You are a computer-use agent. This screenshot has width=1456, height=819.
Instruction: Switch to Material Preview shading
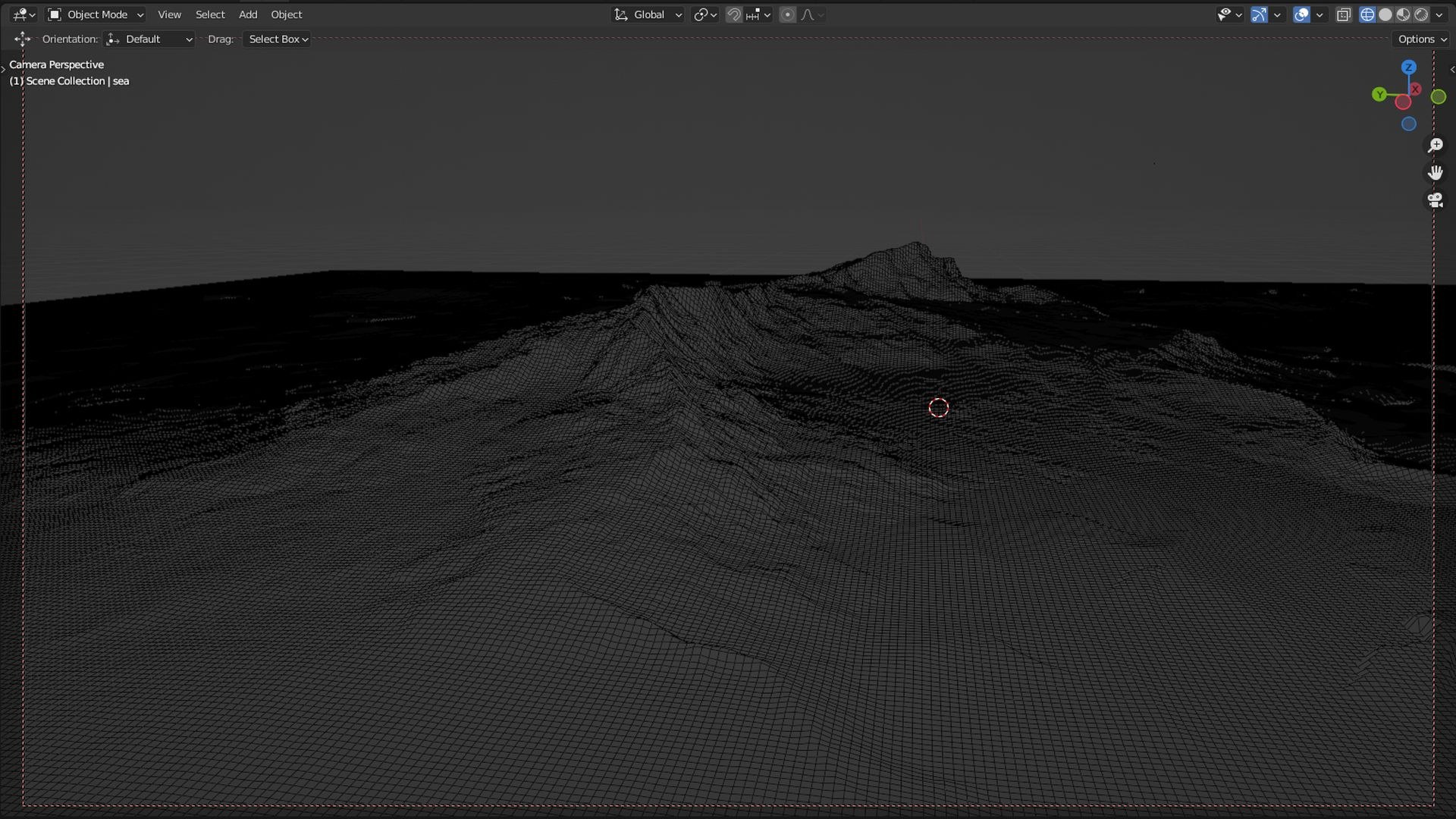[x=1404, y=14]
